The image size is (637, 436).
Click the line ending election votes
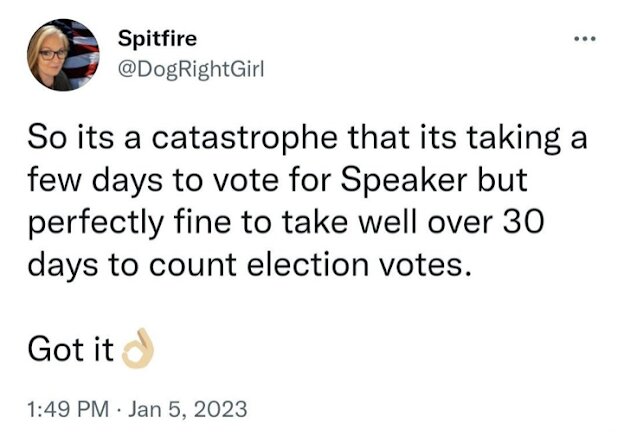tap(251, 266)
